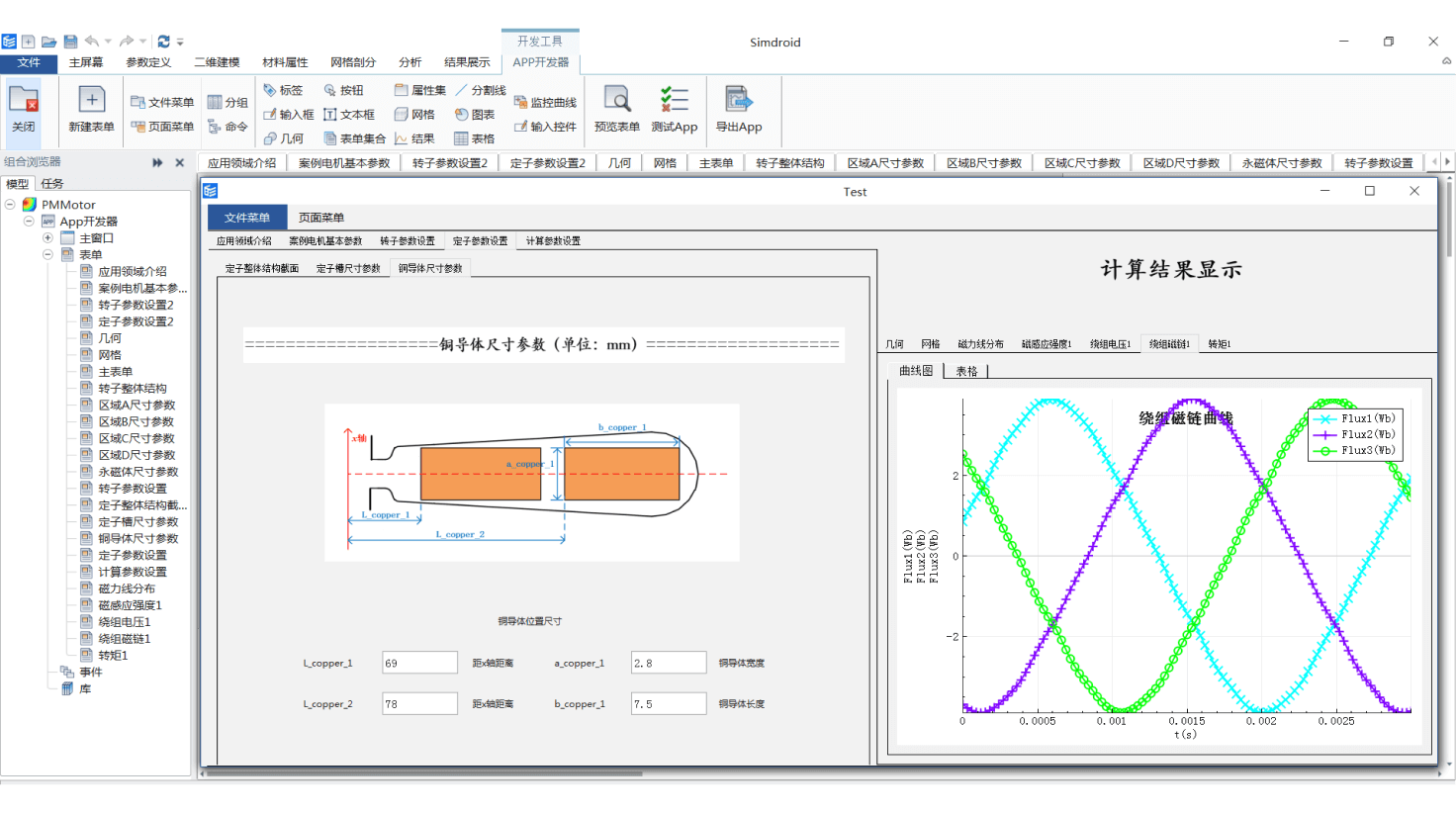Switch to the 结果展示 ribbon tab
This screenshot has width=1456, height=814.
coord(467,62)
